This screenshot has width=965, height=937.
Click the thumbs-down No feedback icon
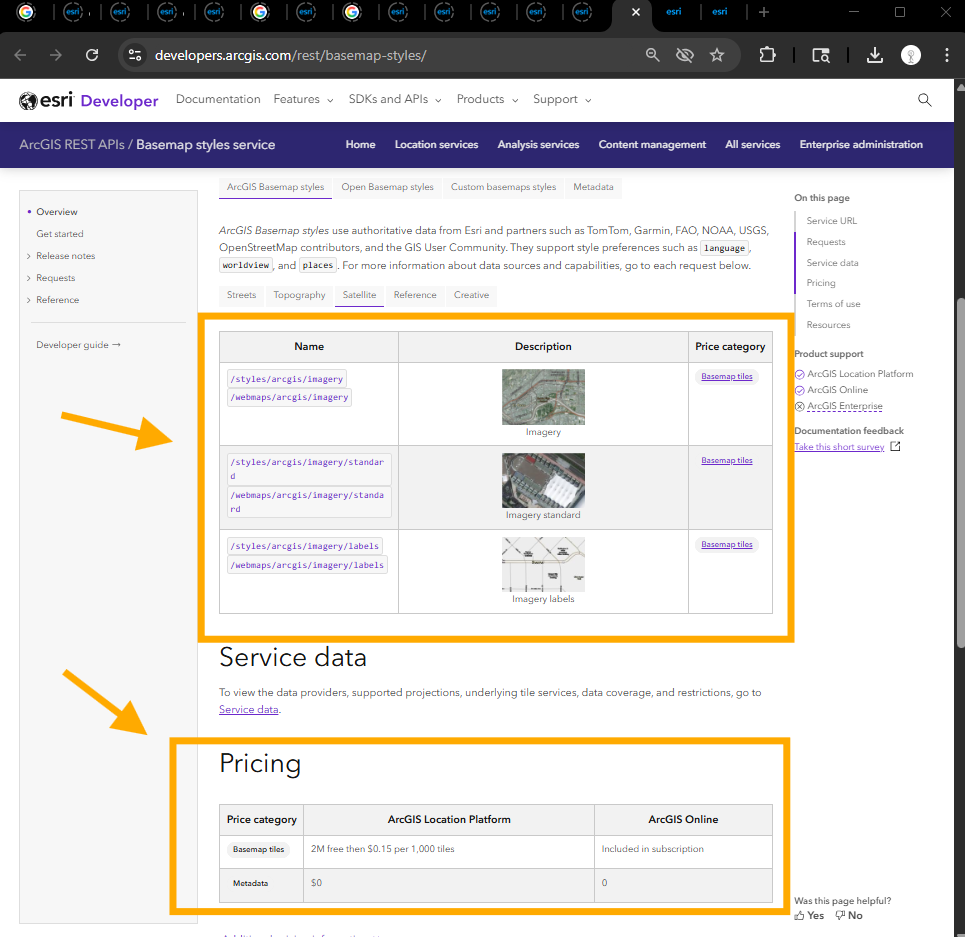tap(840, 915)
